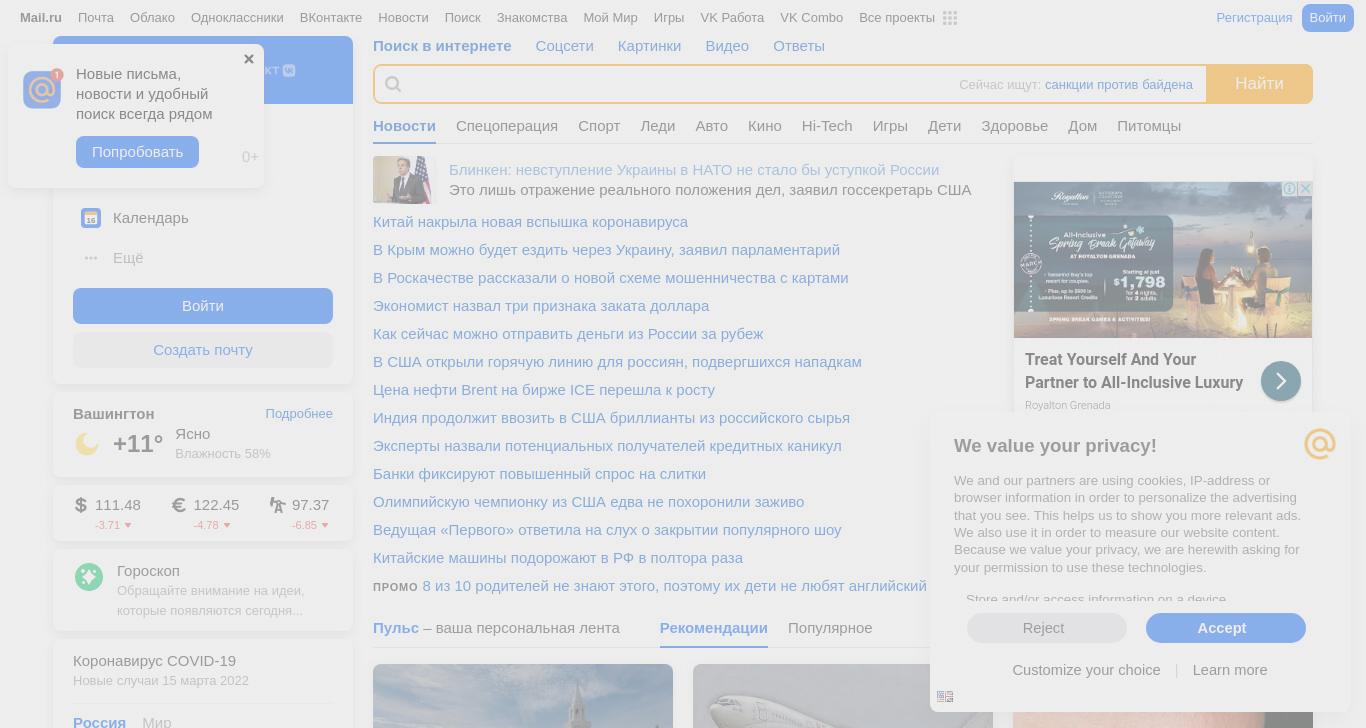Switch to Картинки search tab
The height and width of the screenshot is (728, 1366).
click(649, 46)
